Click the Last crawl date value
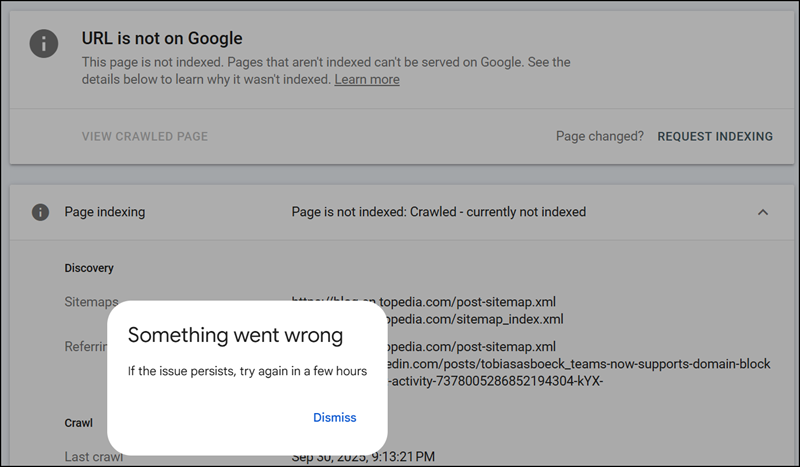800x467 pixels. pos(363,457)
